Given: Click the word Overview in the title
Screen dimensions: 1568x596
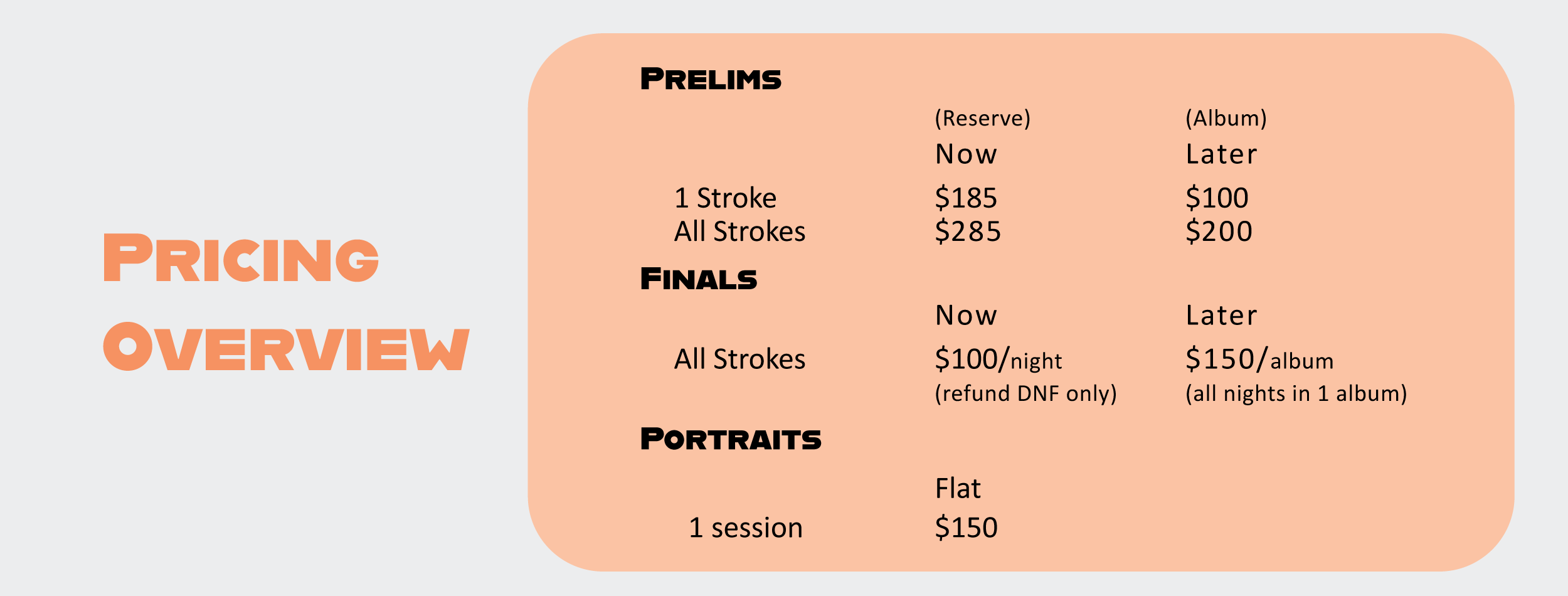Looking at the screenshot, I should pos(286,347).
